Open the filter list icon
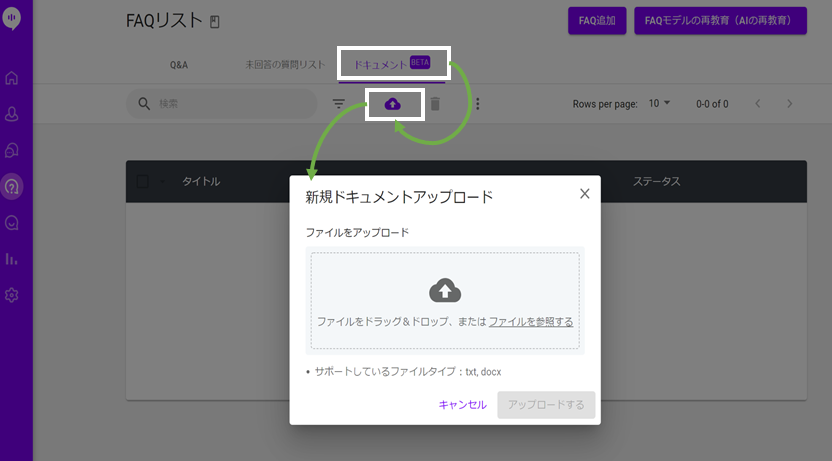 point(339,103)
